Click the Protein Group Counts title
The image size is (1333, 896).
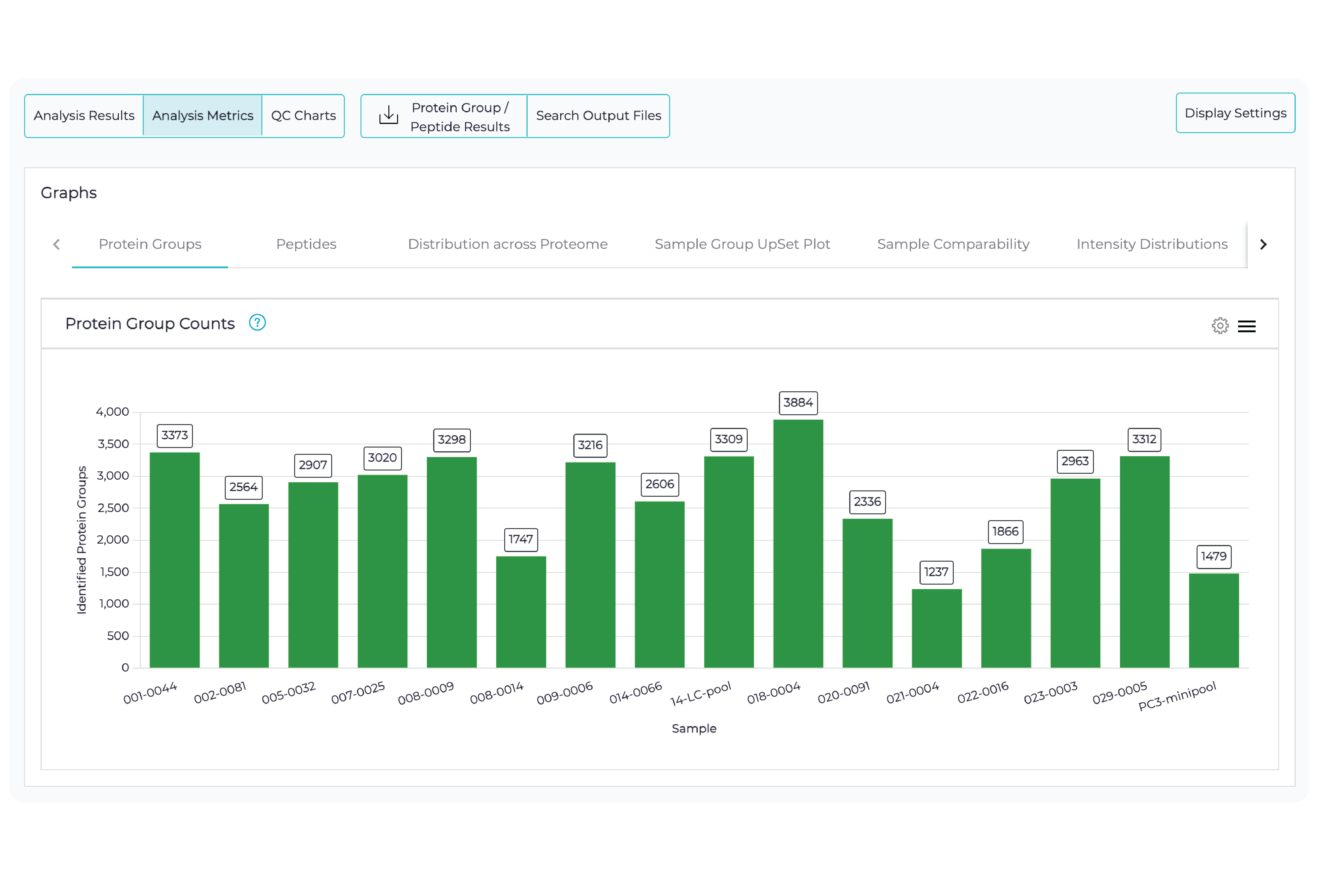(150, 324)
